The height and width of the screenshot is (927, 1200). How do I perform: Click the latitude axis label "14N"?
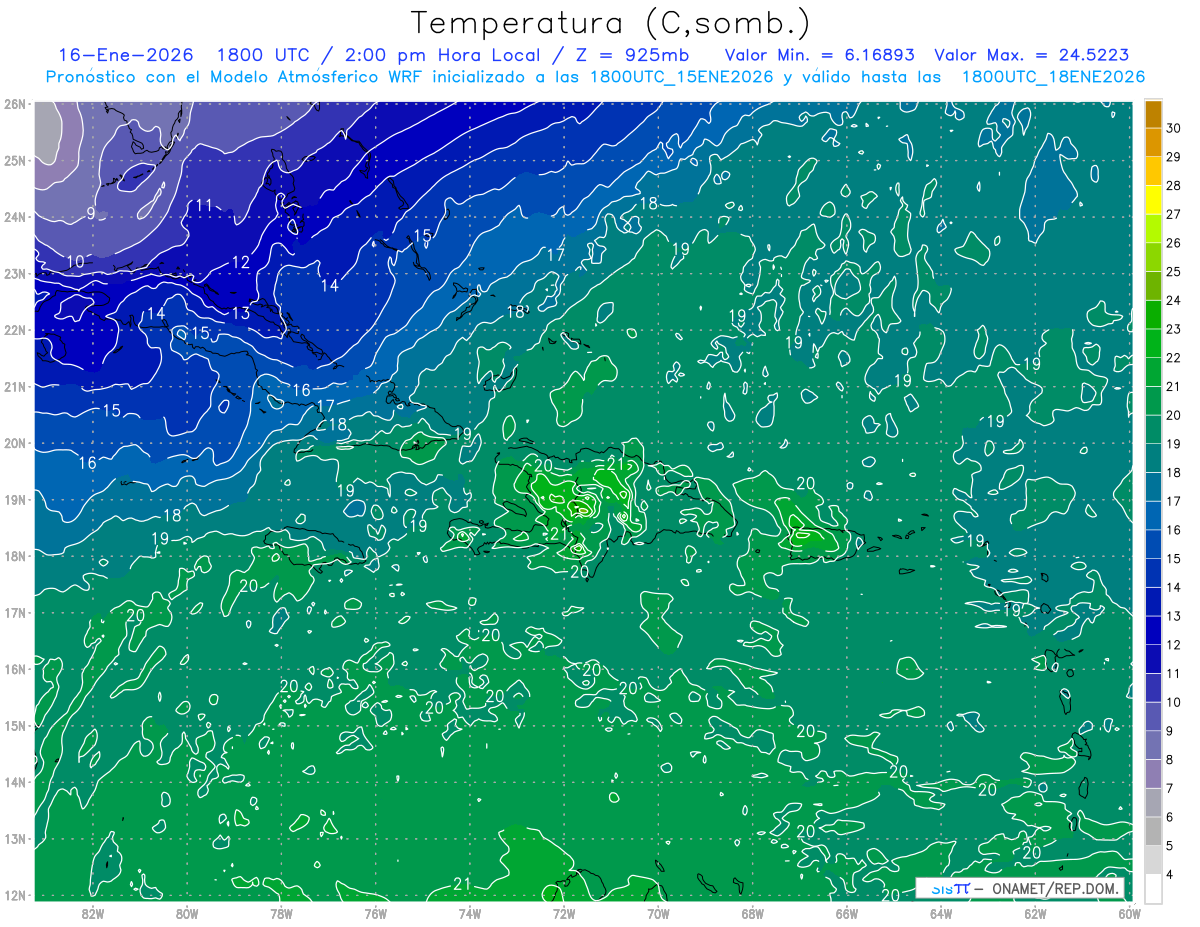[x=15, y=782]
